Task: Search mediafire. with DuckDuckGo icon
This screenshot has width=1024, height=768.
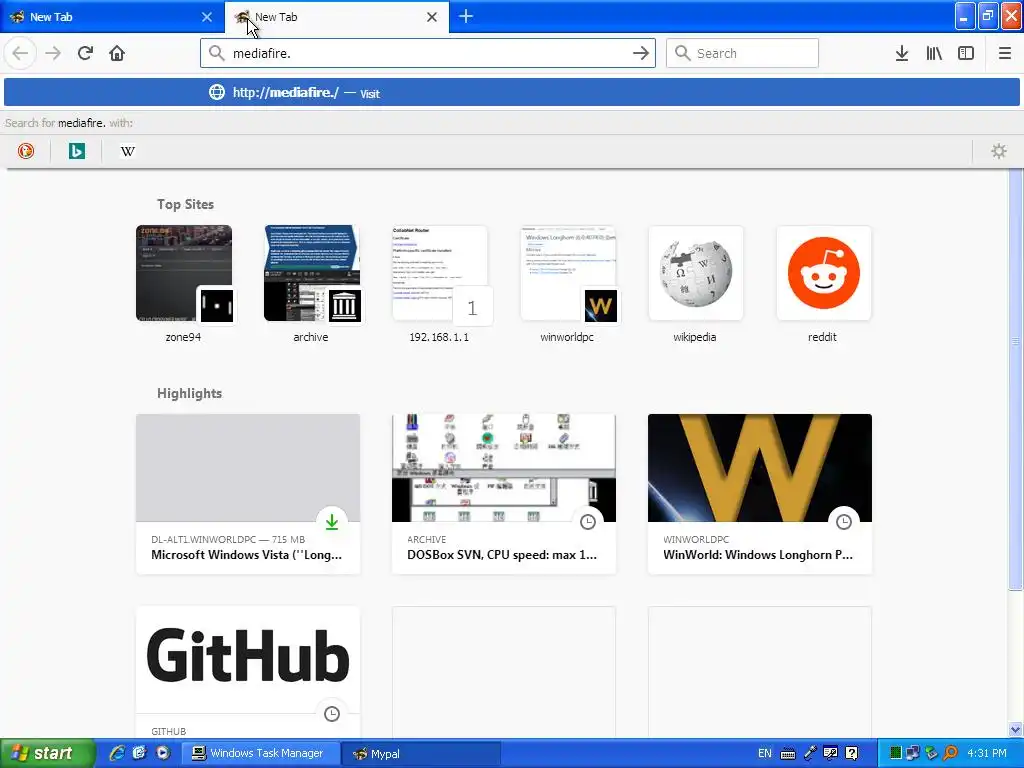Action: tap(25, 151)
